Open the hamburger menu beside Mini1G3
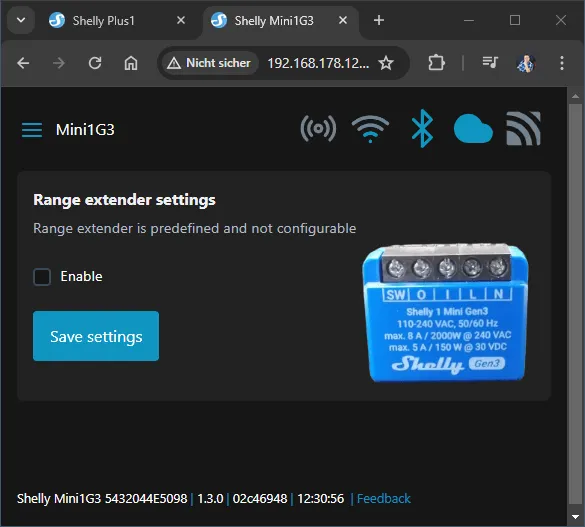The image size is (585, 527). coord(32,130)
